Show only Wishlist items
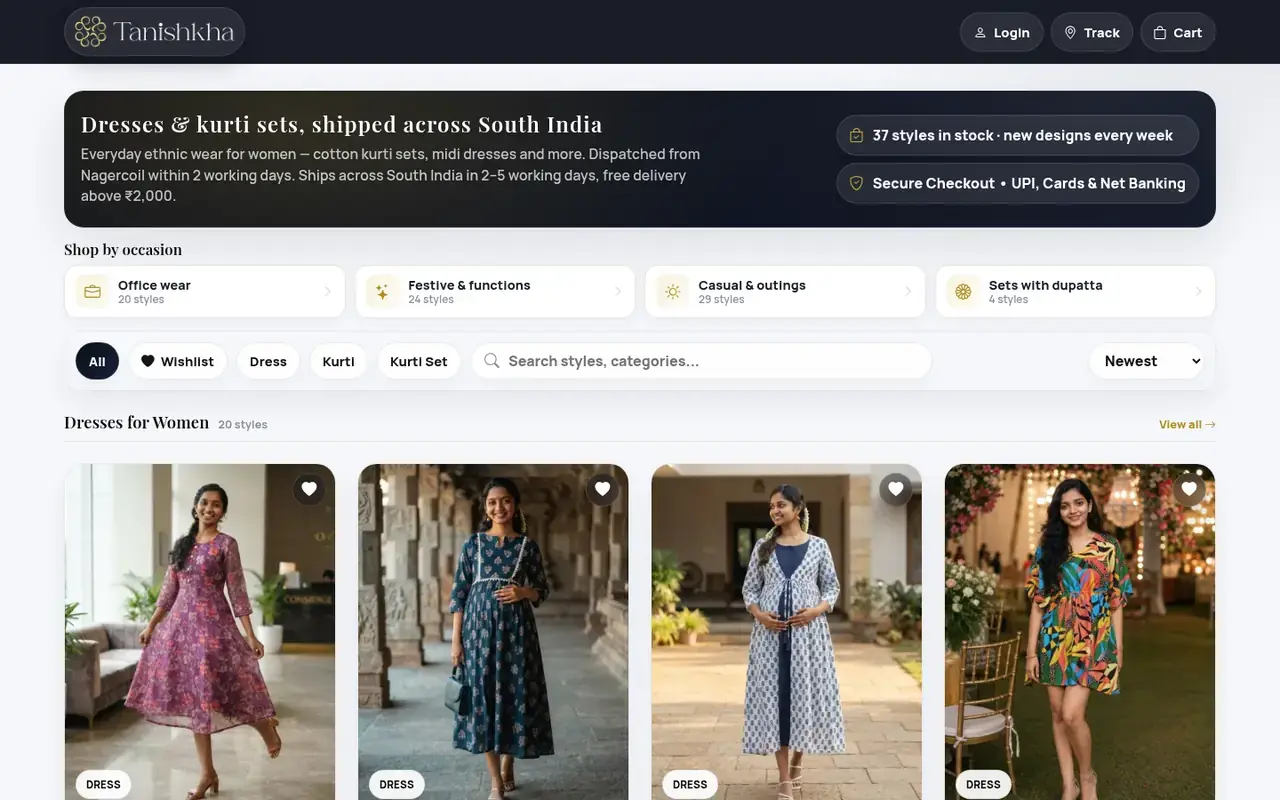The height and width of the screenshot is (800, 1280). click(x=177, y=361)
